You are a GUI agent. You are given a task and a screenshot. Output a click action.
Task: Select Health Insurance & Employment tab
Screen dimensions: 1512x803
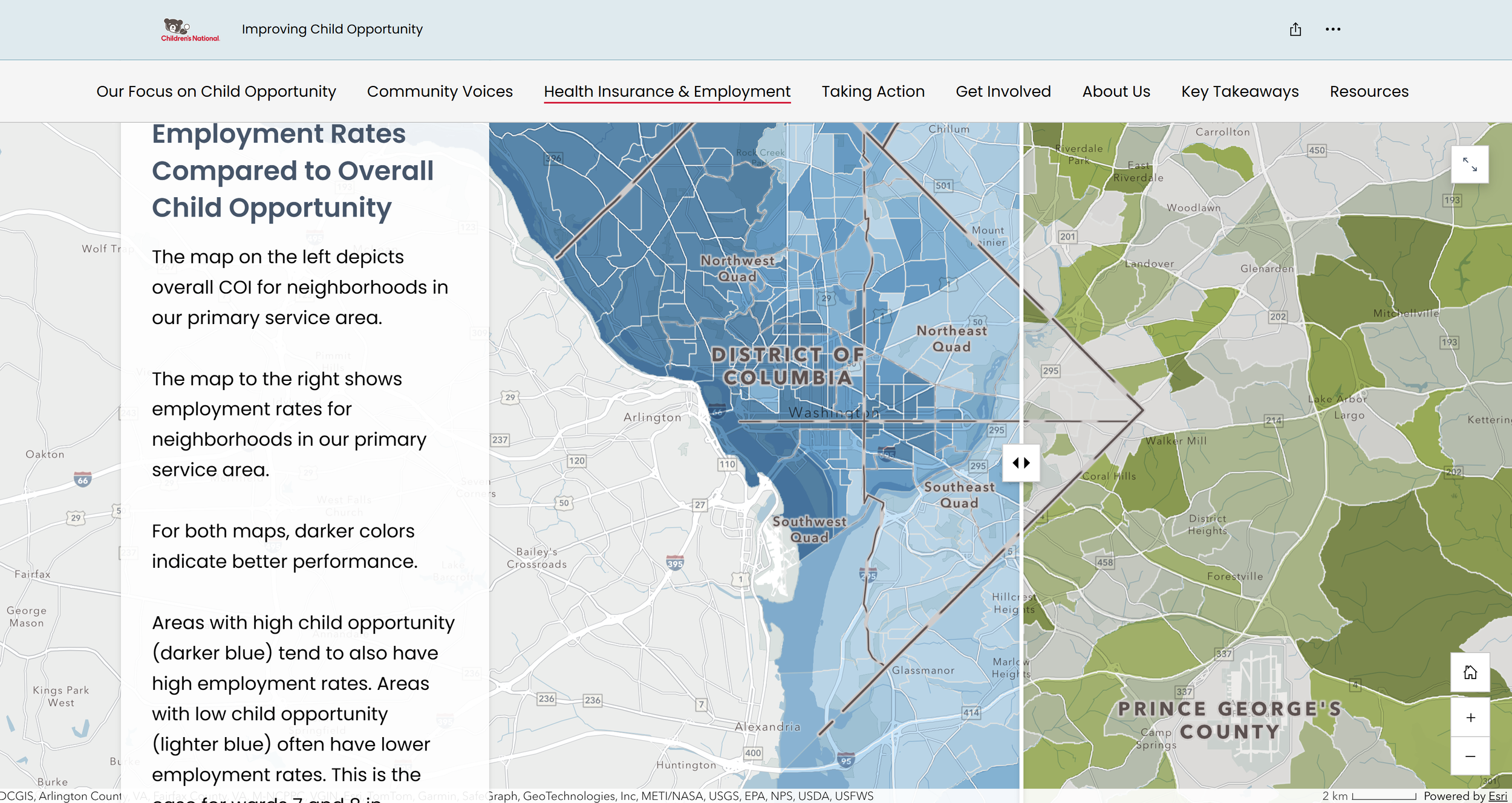click(667, 91)
